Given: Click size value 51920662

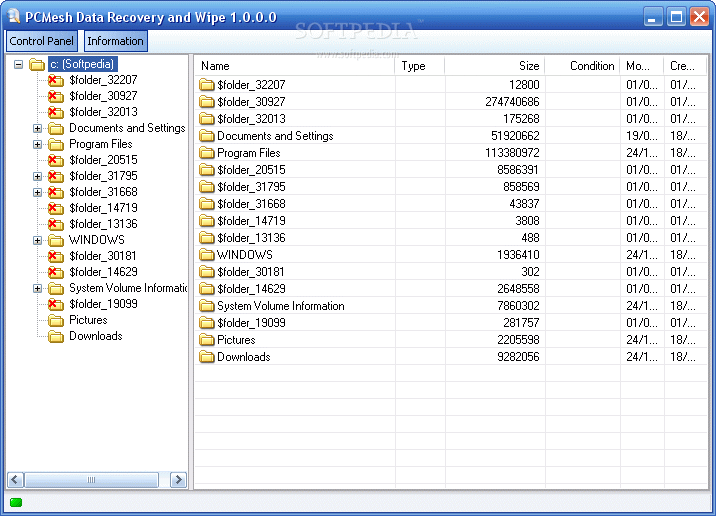Looking at the screenshot, I should pos(515,136).
